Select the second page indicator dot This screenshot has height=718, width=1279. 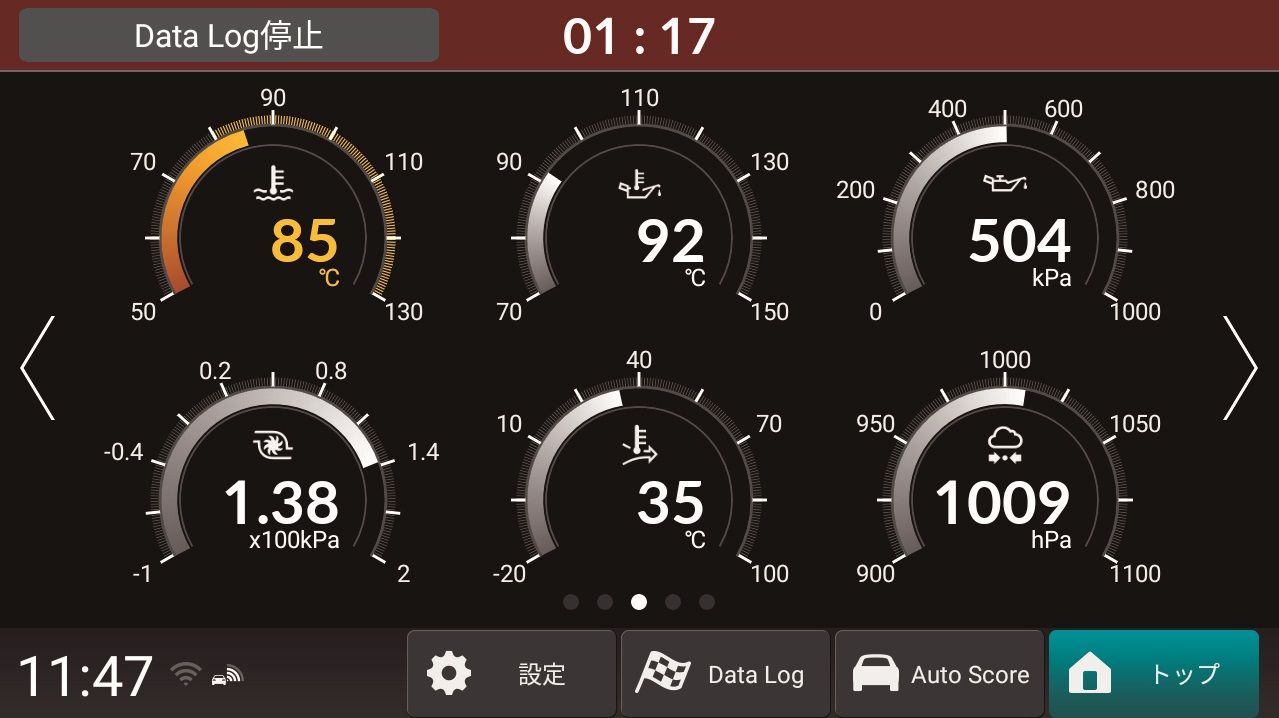click(605, 602)
